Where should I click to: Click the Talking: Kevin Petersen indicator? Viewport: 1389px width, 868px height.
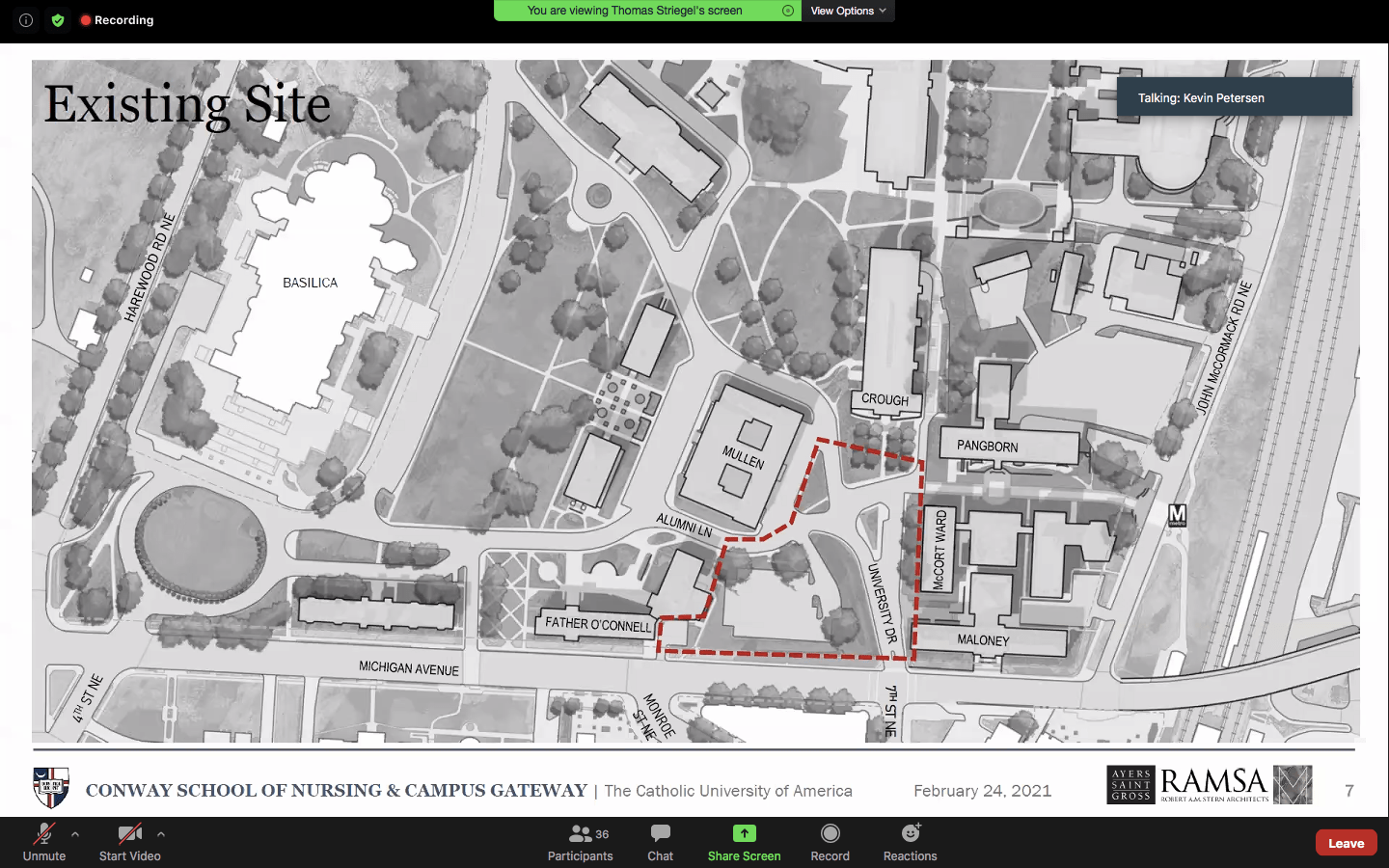[1234, 97]
